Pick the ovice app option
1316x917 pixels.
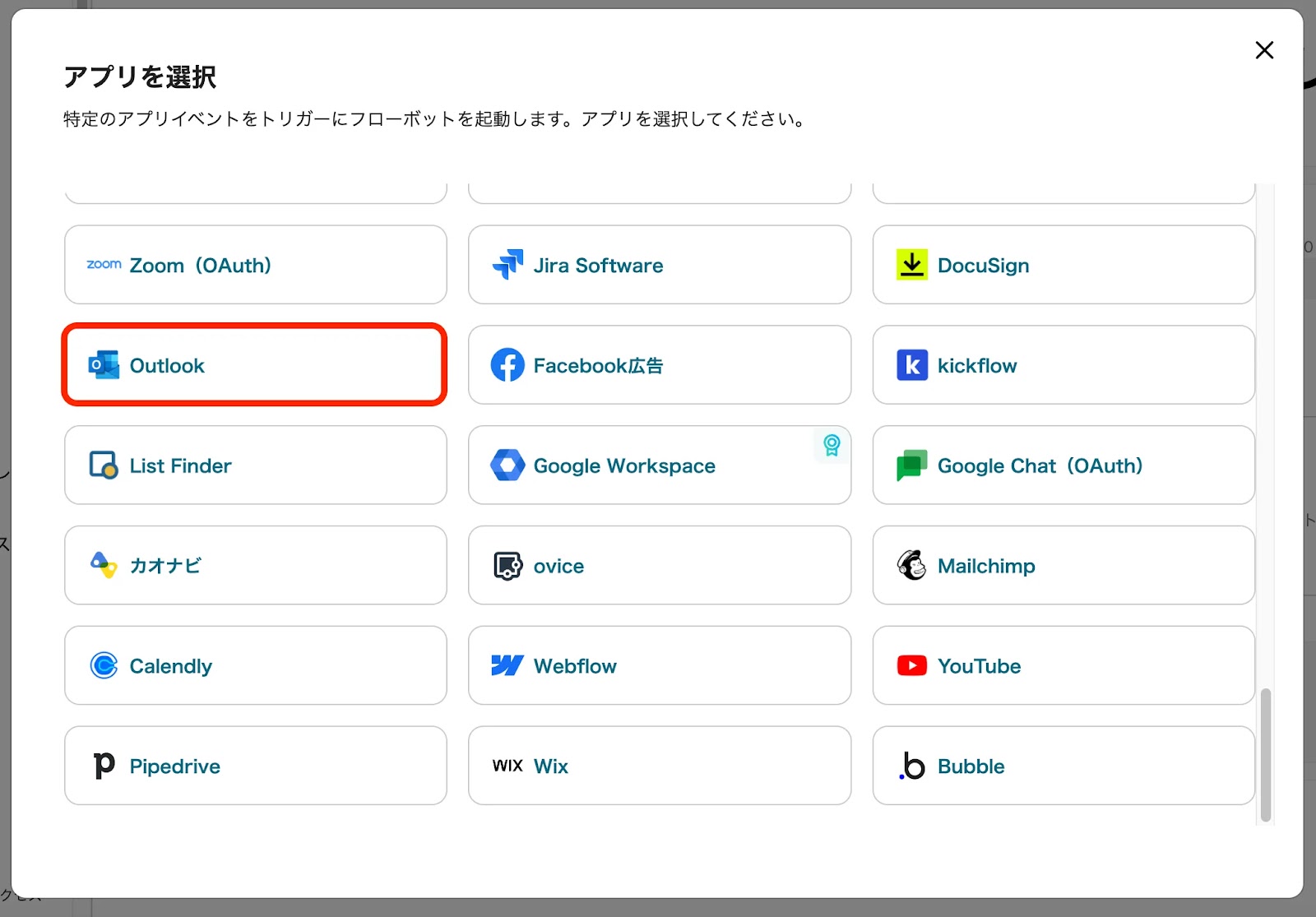point(659,566)
